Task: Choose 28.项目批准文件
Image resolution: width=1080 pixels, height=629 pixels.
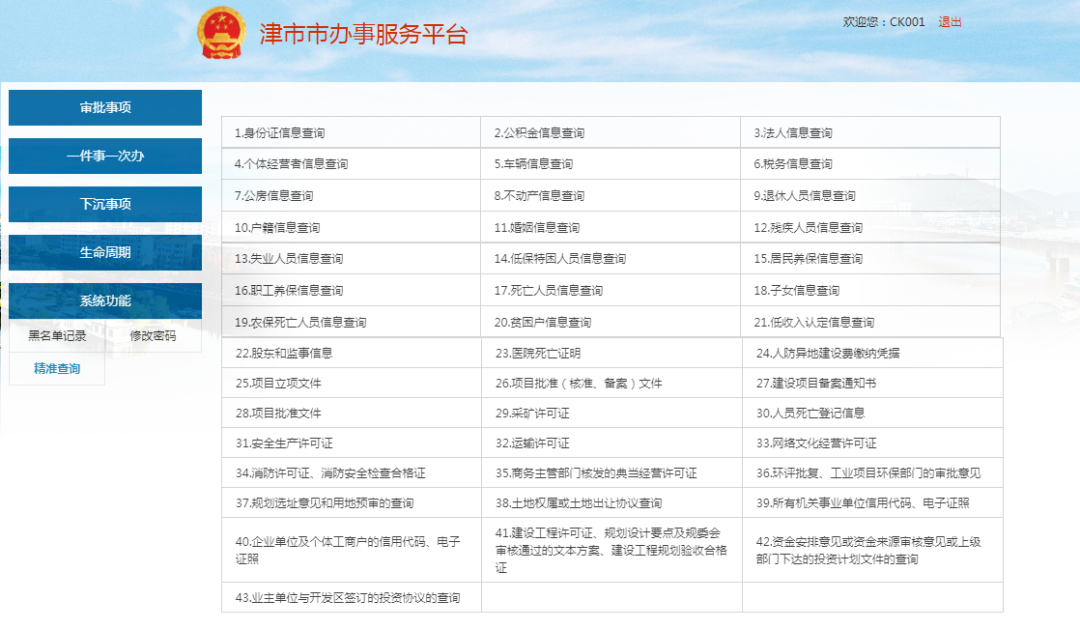Action: click(x=278, y=413)
